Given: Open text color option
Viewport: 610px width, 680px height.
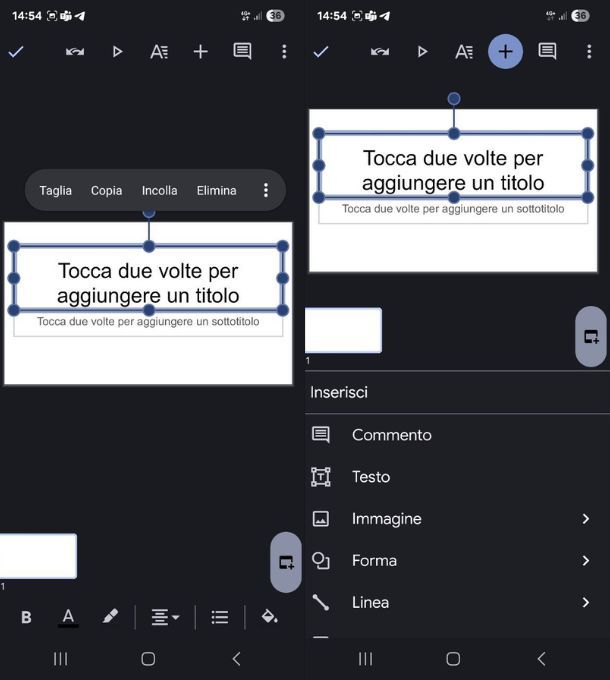Looking at the screenshot, I should (x=68, y=617).
